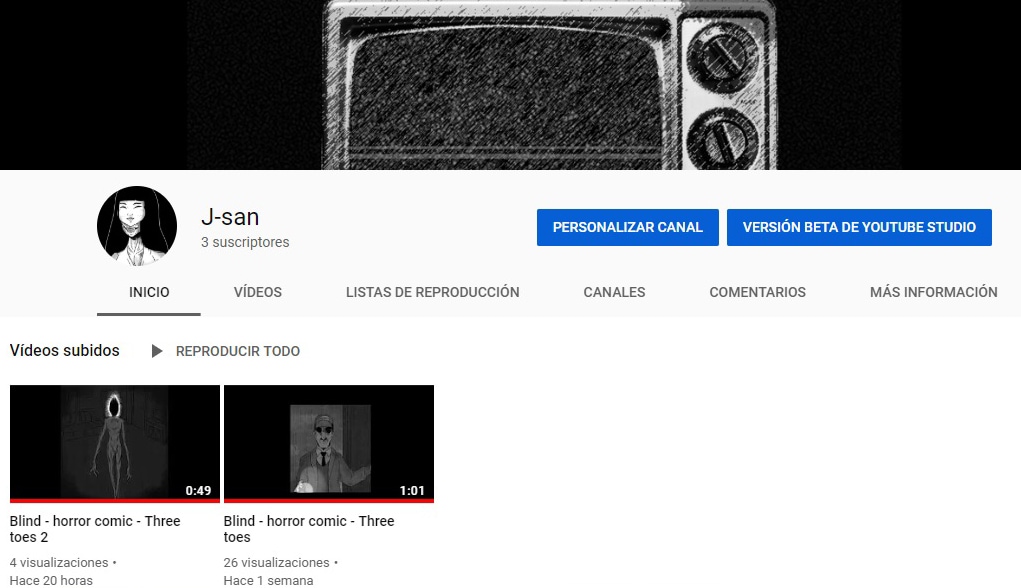Switch to the Vídeos tab
1021x588 pixels.
258,292
